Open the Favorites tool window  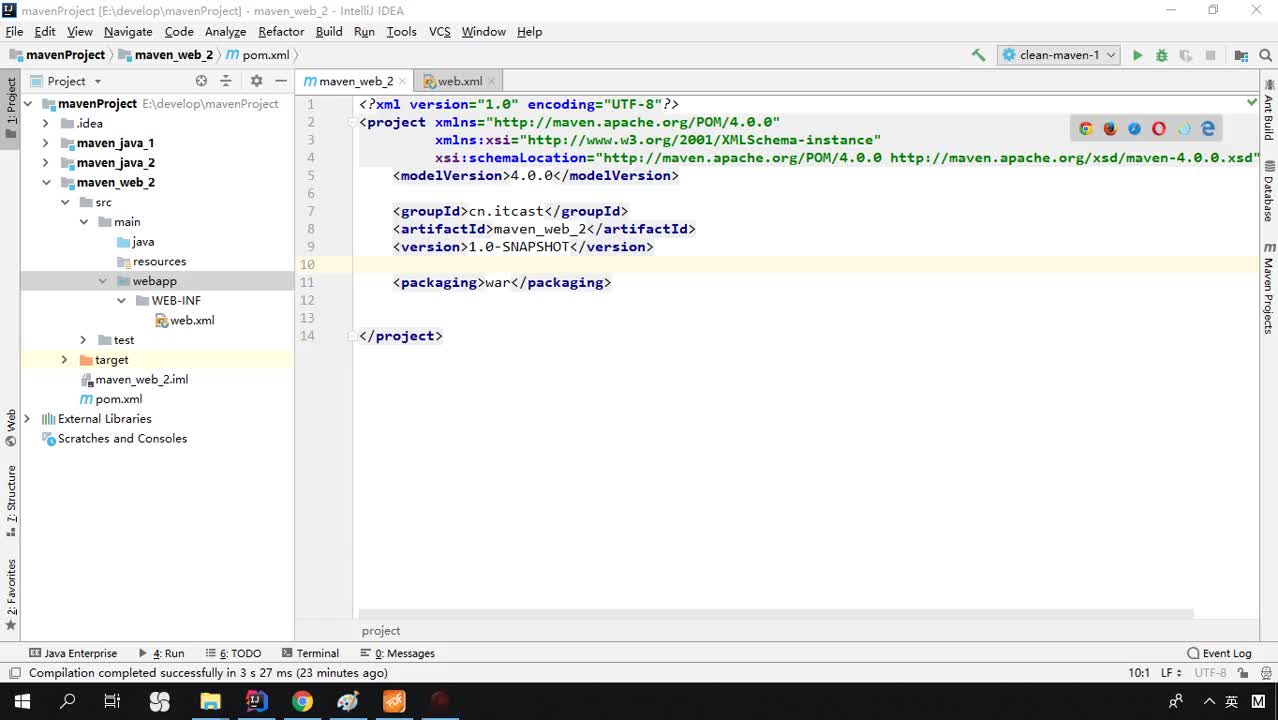(11, 595)
